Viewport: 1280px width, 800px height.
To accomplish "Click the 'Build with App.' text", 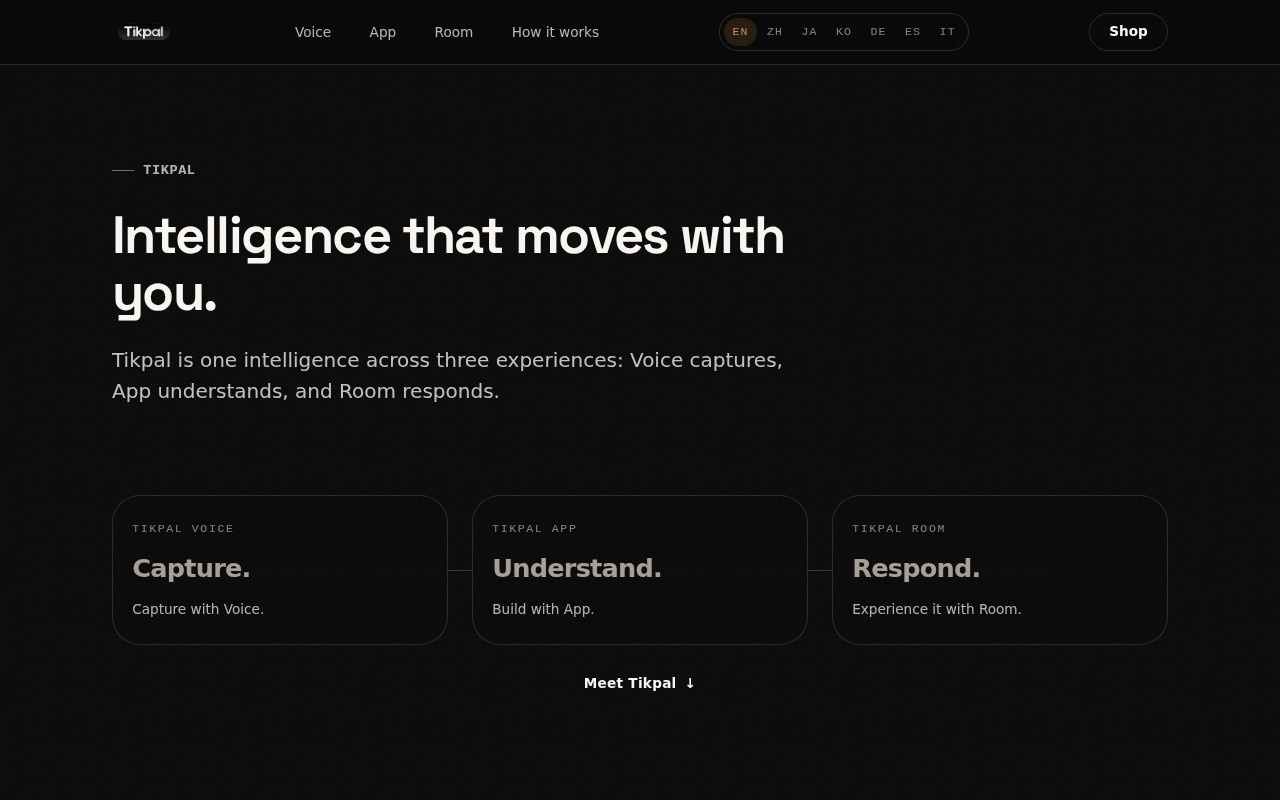I will [x=543, y=609].
